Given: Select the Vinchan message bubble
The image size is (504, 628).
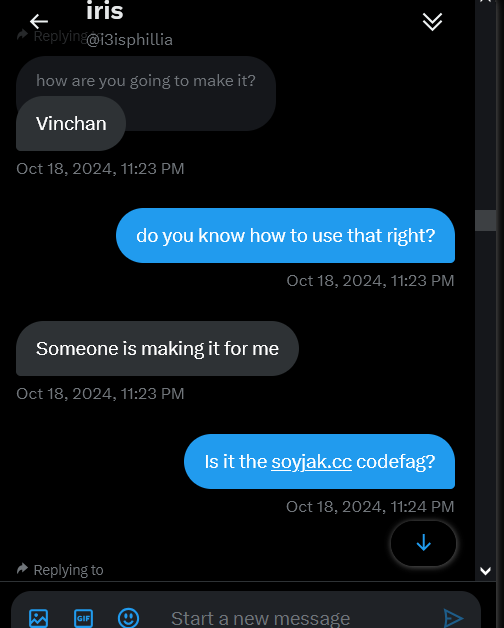Looking at the screenshot, I should pos(71,123).
